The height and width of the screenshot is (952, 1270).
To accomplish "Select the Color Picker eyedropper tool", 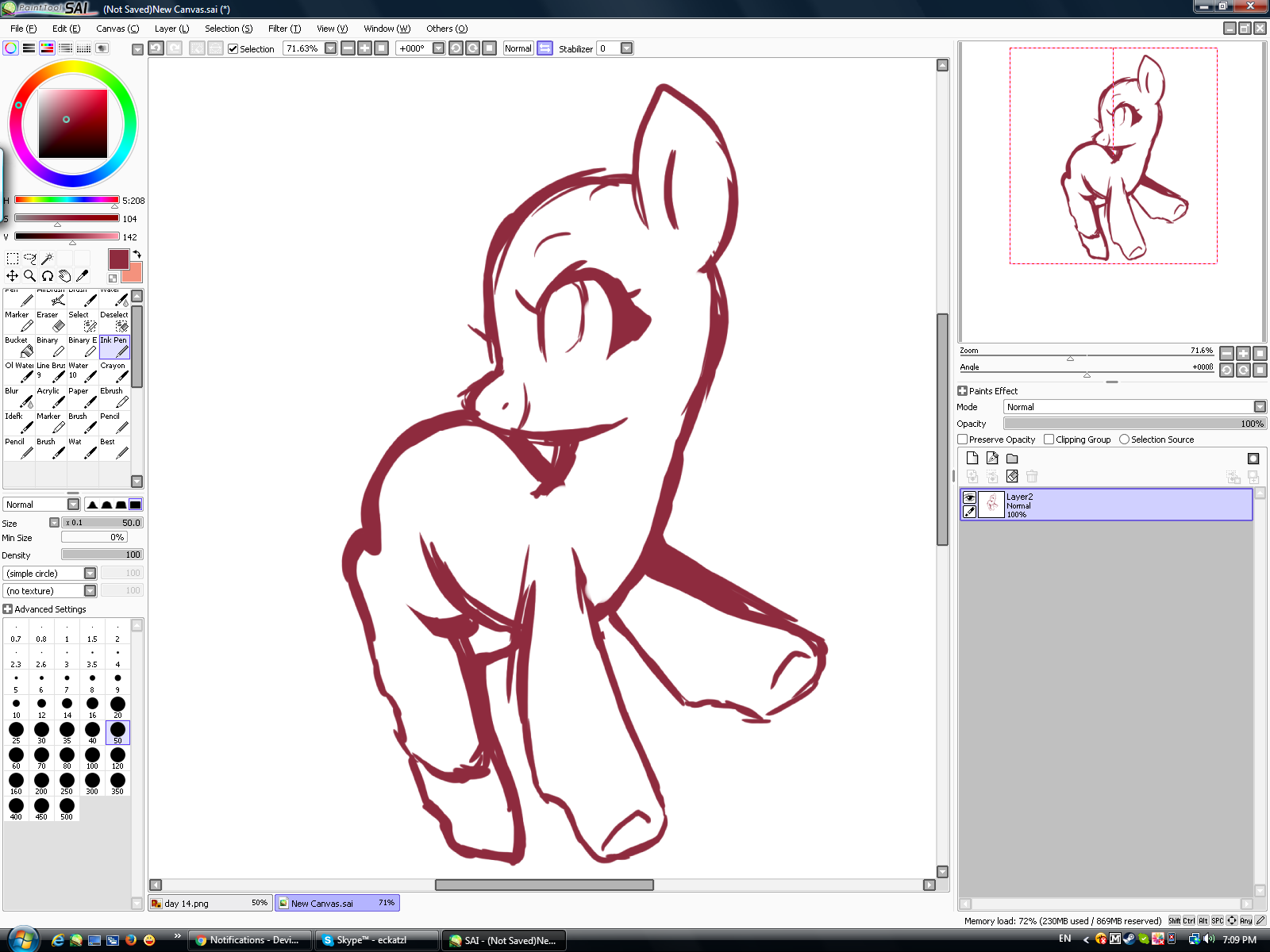I will [x=83, y=276].
